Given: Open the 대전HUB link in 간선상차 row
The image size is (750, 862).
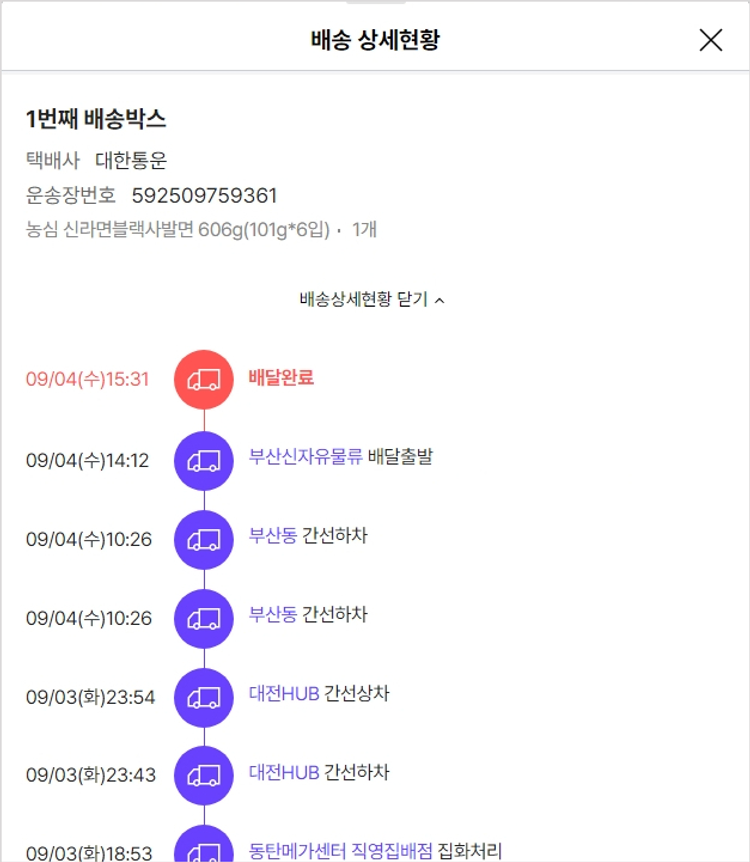Looking at the screenshot, I should pyautogui.click(x=284, y=694).
